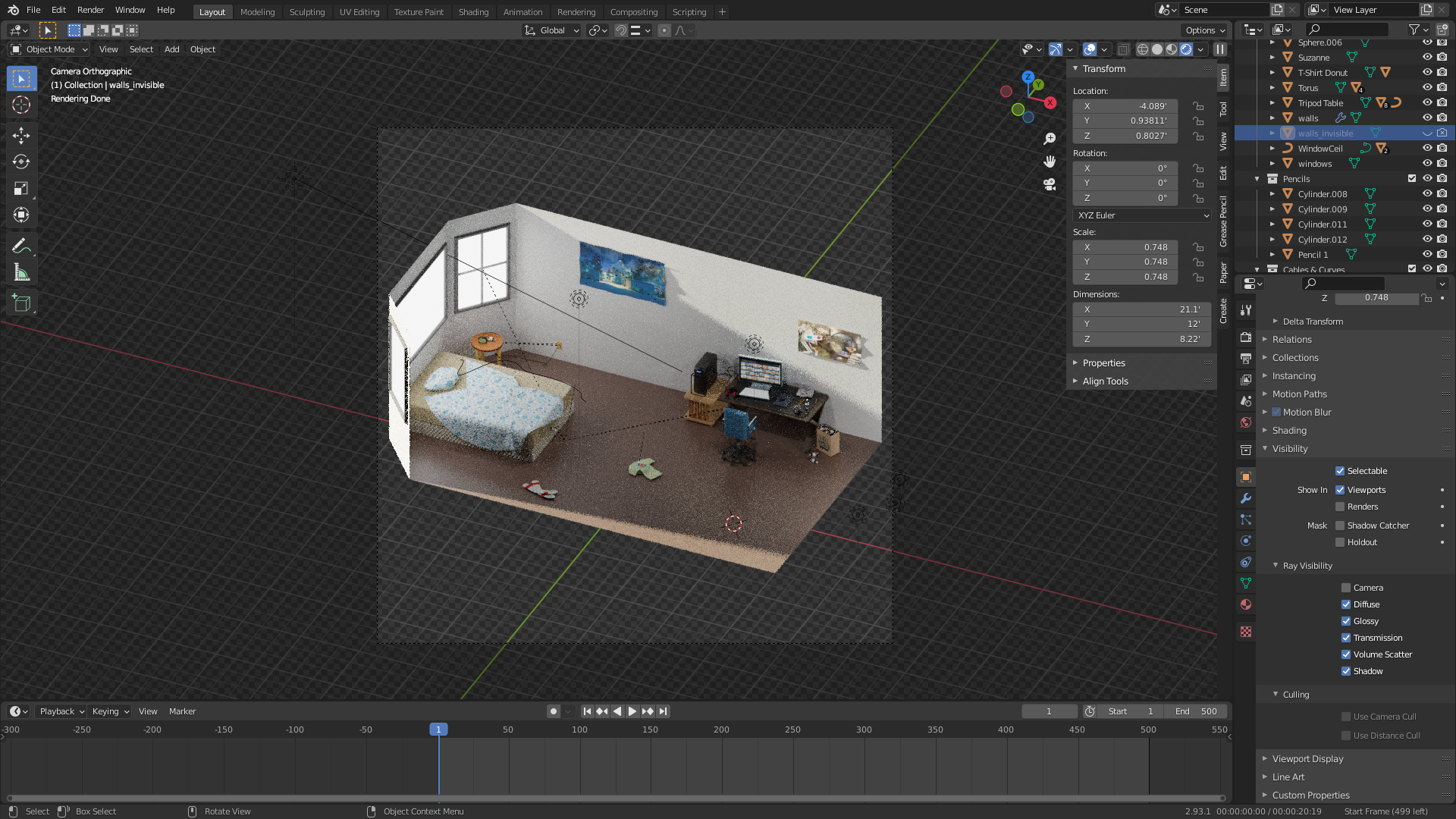Click the Scale X value slider field
The image size is (1456, 819).
[x=1125, y=247]
